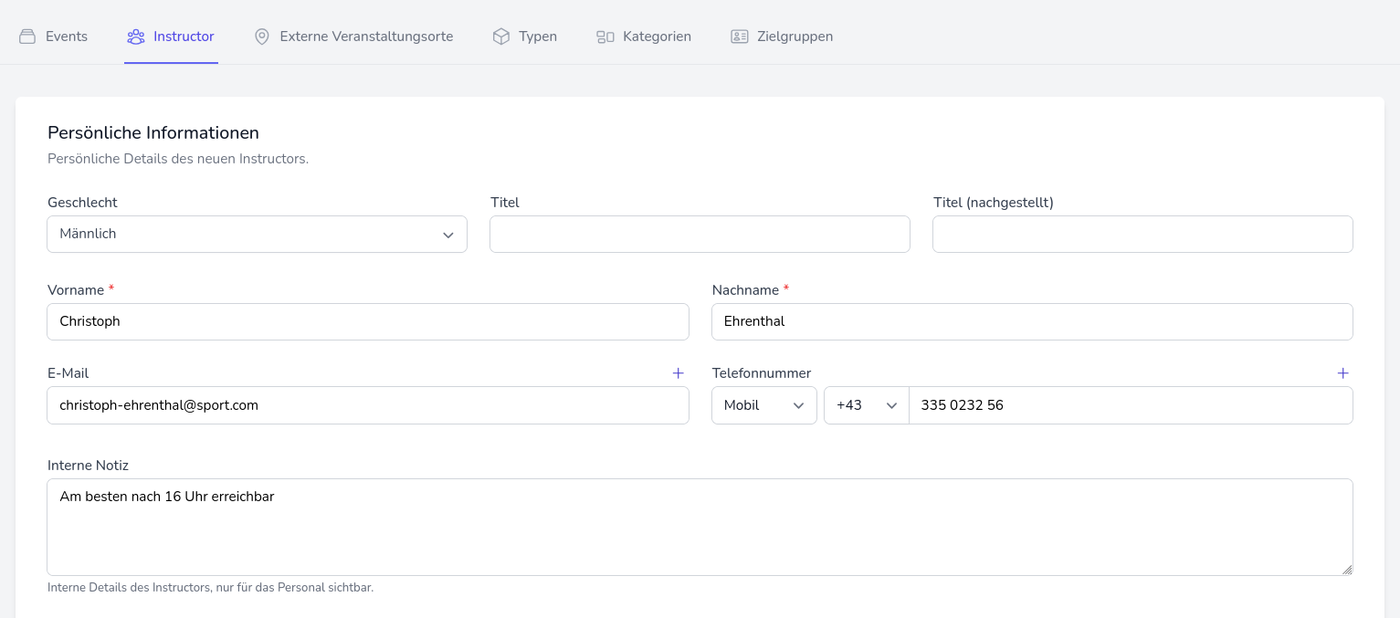This screenshot has height=618, width=1400.
Task: Click the location pin icon
Action: [262, 37]
